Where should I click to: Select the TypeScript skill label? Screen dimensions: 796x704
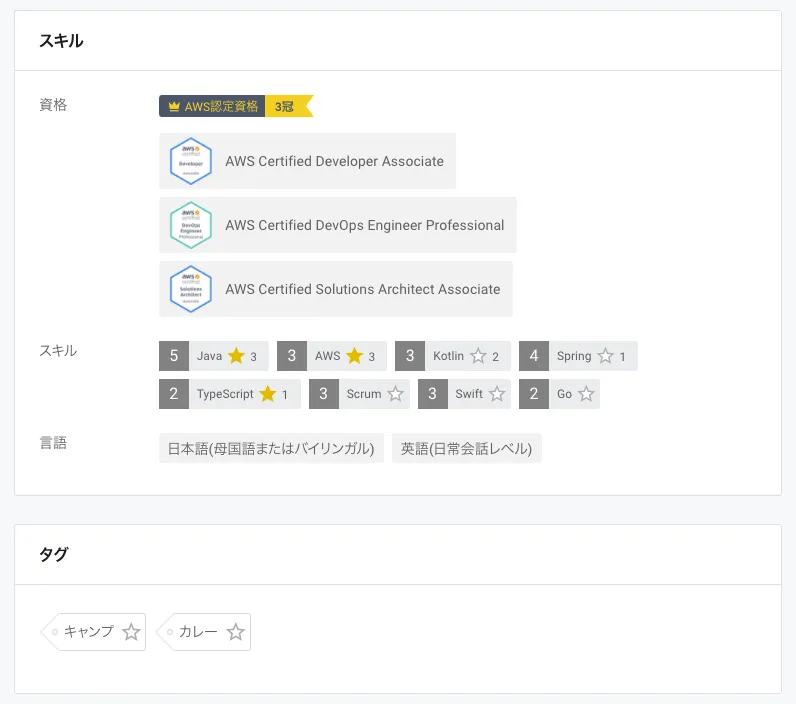(225, 394)
